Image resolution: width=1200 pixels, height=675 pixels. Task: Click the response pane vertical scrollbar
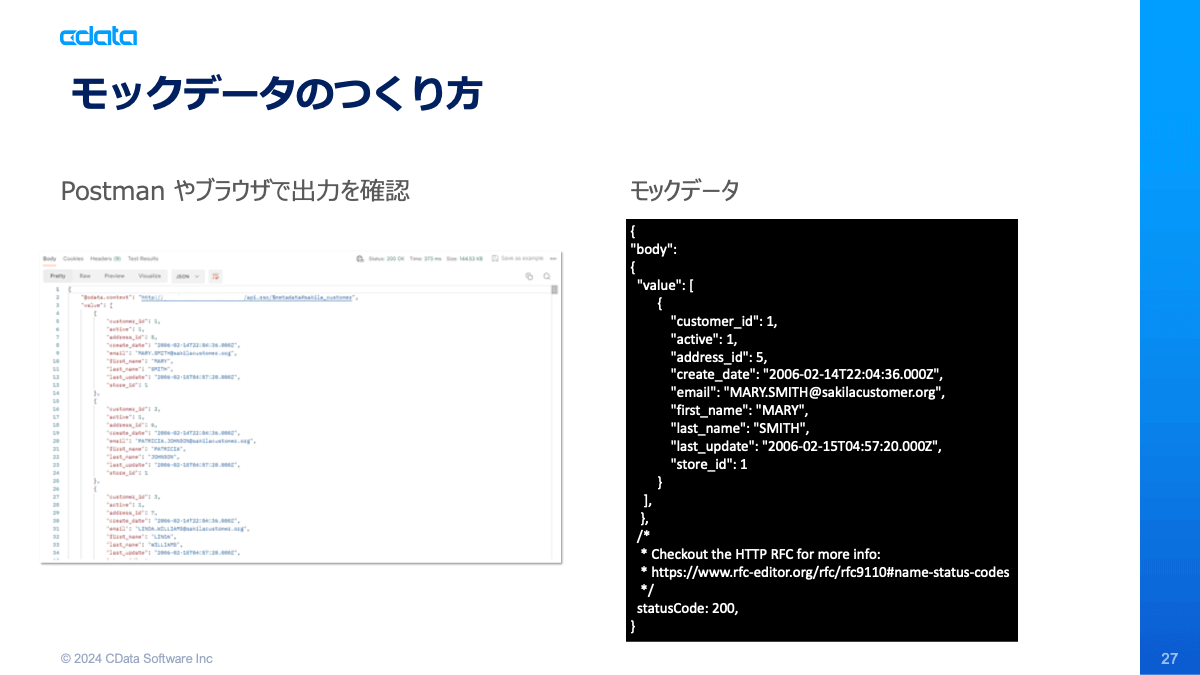[554, 420]
